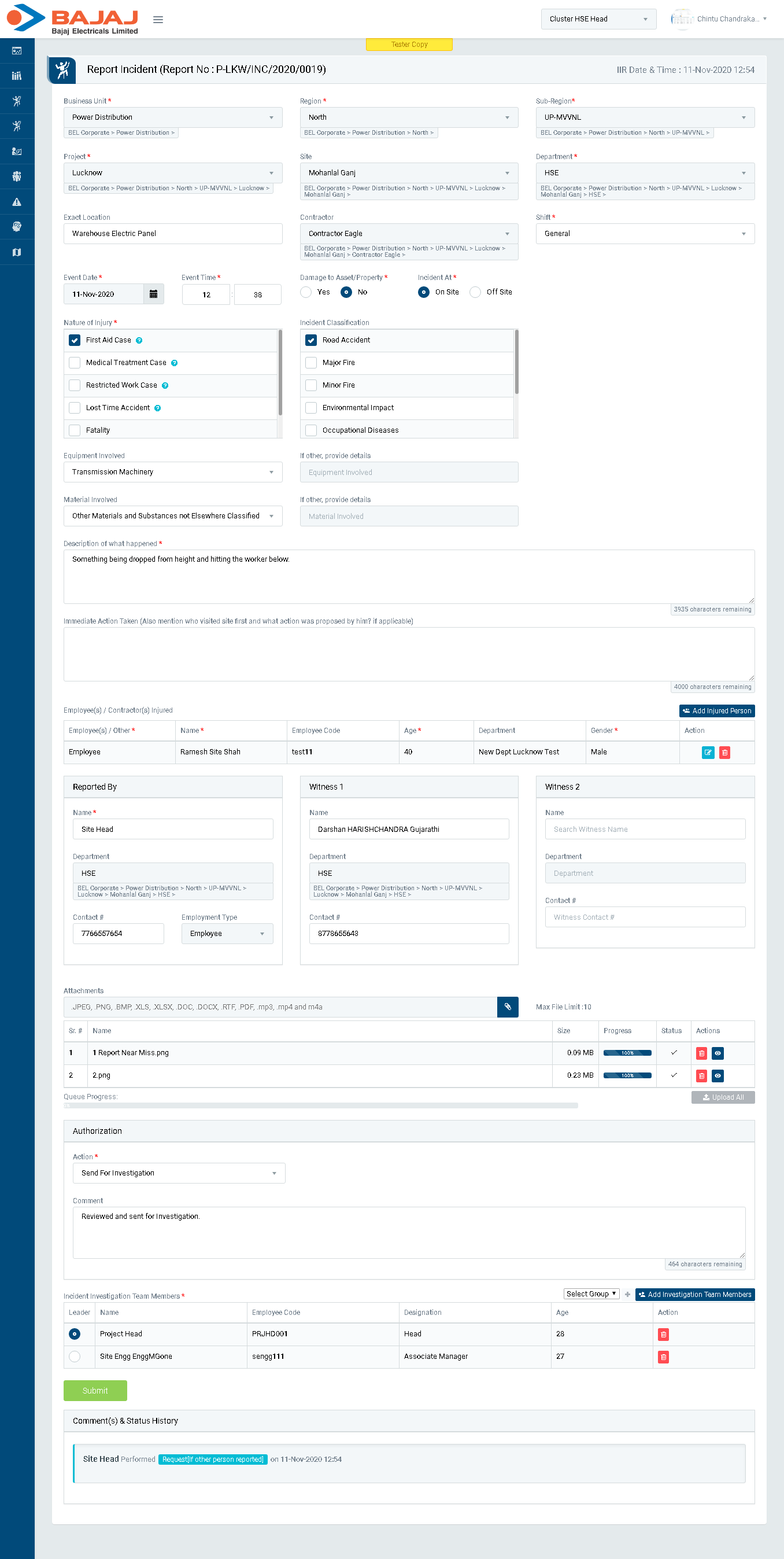784x1559 pixels.
Task: Click the green Submit button
Action: tap(95, 1390)
